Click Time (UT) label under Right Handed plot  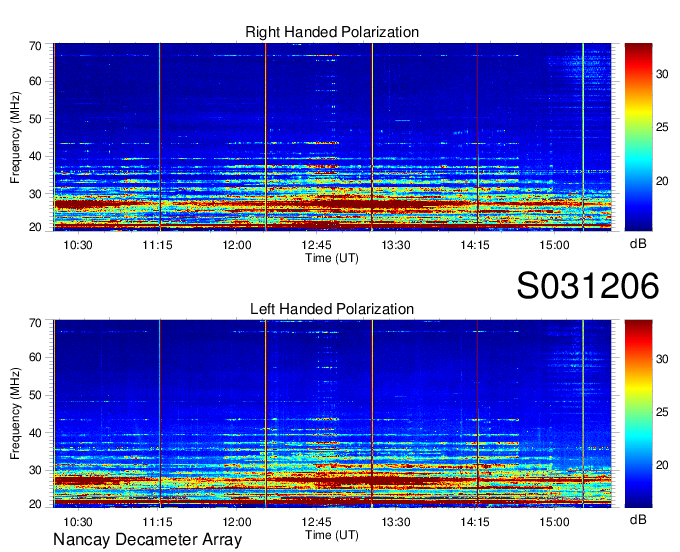click(x=332, y=258)
